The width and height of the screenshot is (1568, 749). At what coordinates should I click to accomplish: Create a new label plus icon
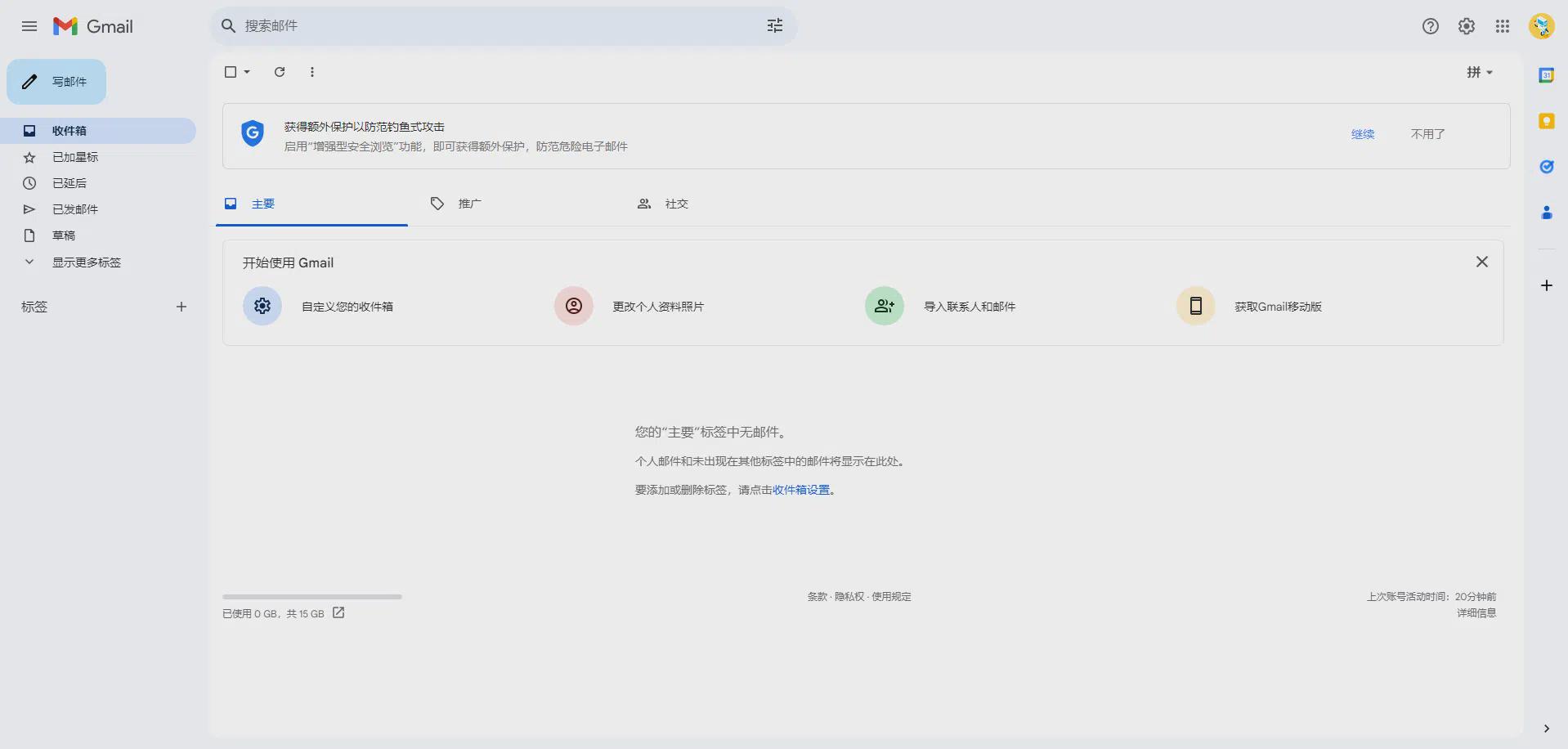181,307
